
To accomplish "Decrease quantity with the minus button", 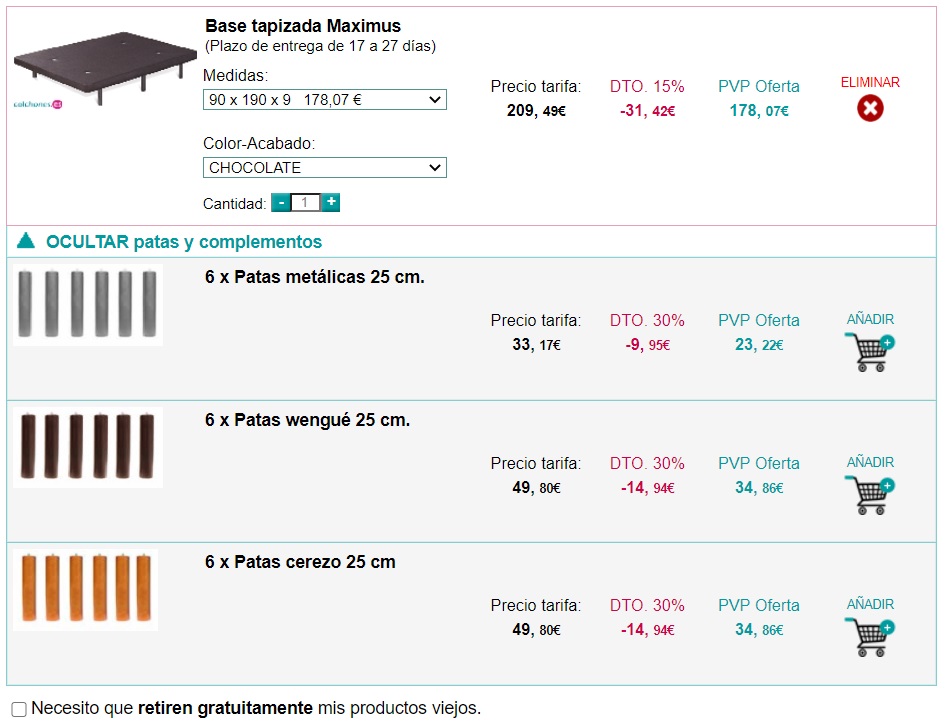I will coord(281,203).
